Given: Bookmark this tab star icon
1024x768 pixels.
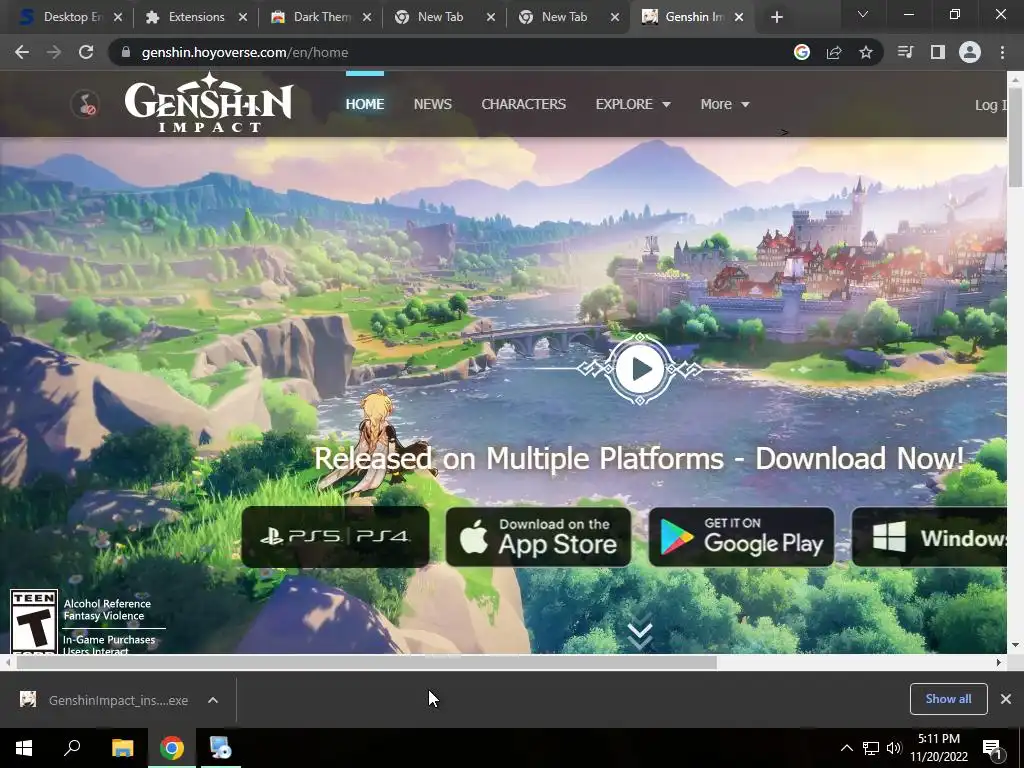Looking at the screenshot, I should click(866, 52).
